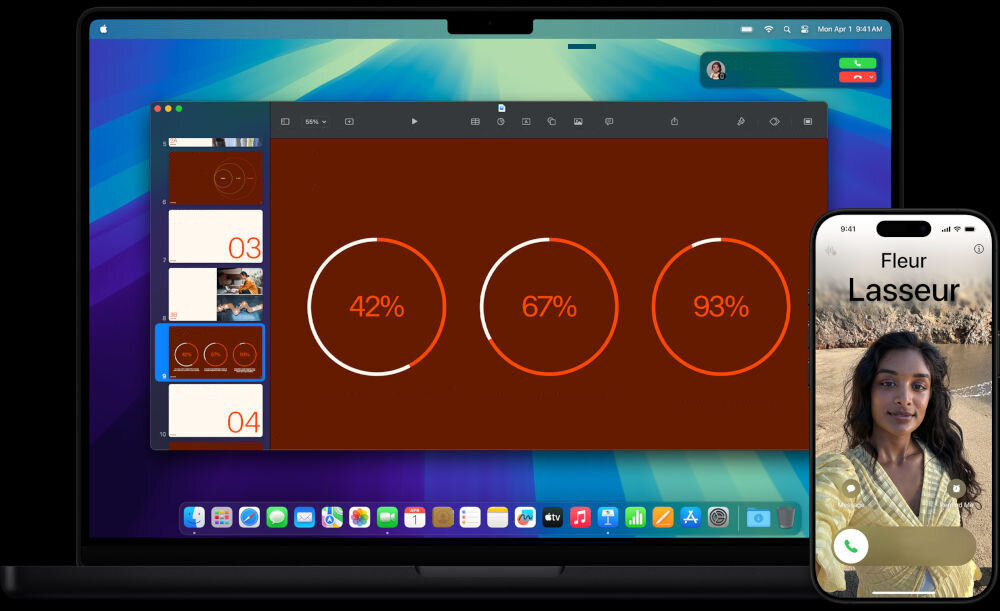This screenshot has width=1000, height=611.
Task: Tap the info icon on iPhone call screen
Action: click(x=978, y=249)
